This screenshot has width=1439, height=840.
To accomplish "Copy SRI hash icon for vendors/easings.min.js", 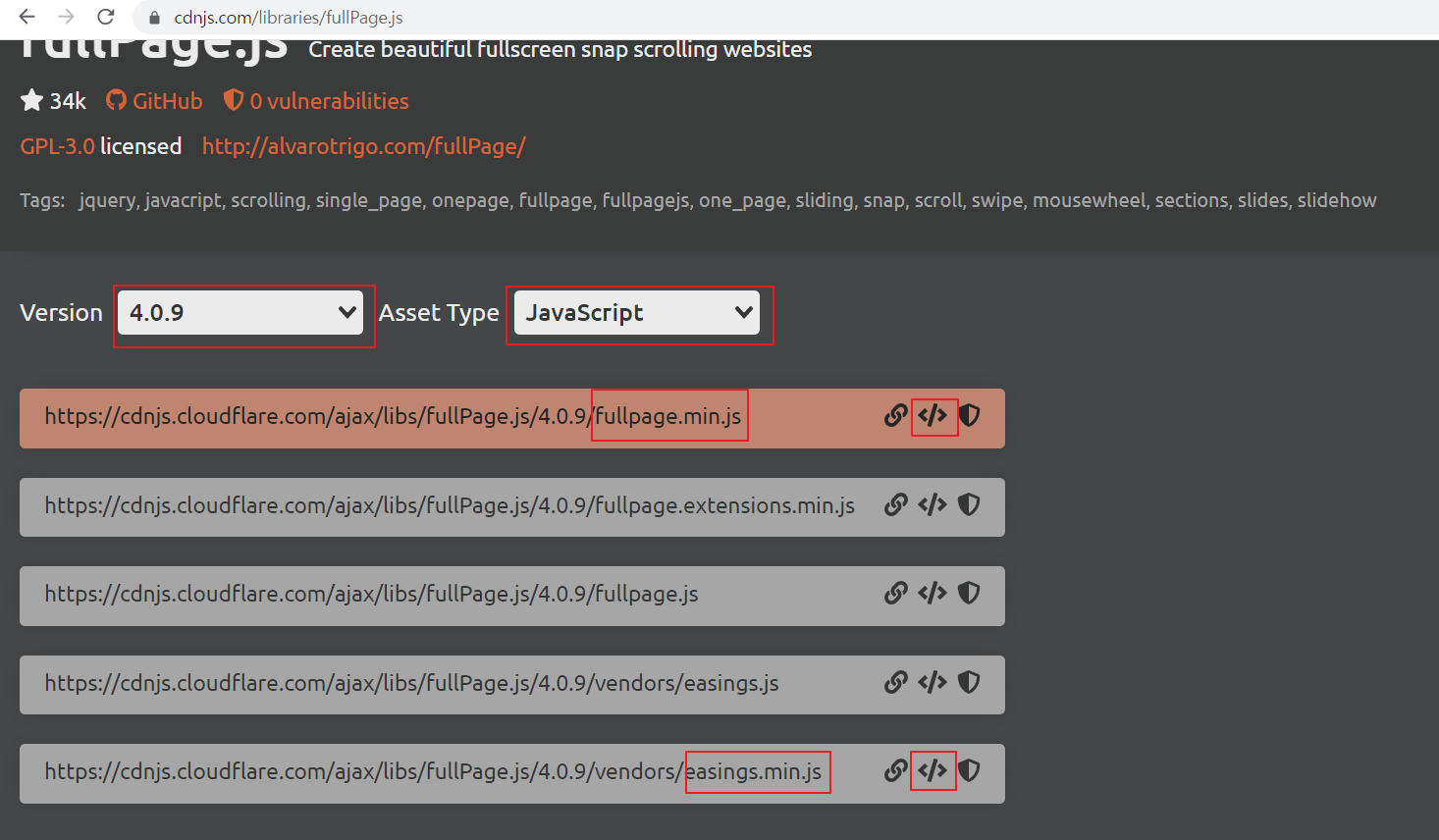I will click(x=969, y=771).
